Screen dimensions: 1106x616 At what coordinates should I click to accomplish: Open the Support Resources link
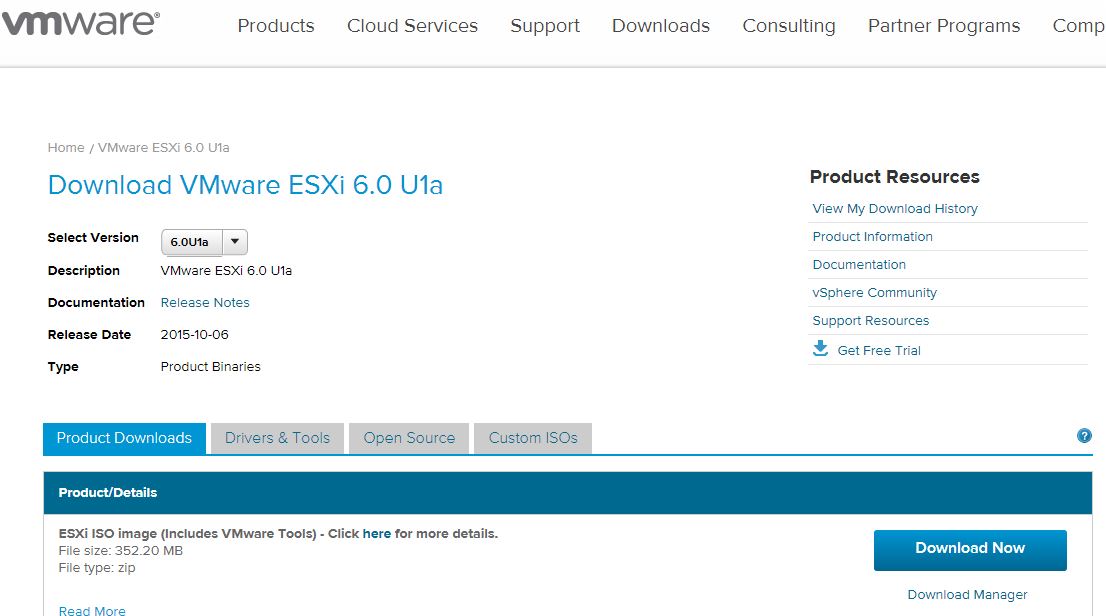point(870,321)
